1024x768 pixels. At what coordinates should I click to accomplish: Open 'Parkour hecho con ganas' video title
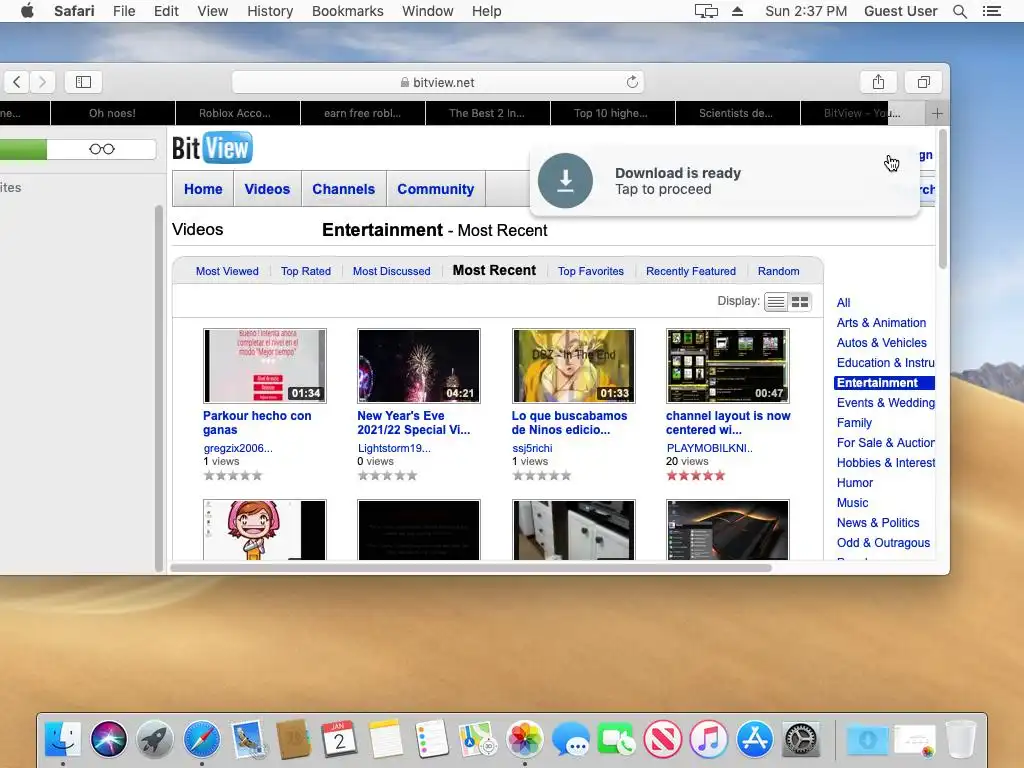tap(257, 423)
